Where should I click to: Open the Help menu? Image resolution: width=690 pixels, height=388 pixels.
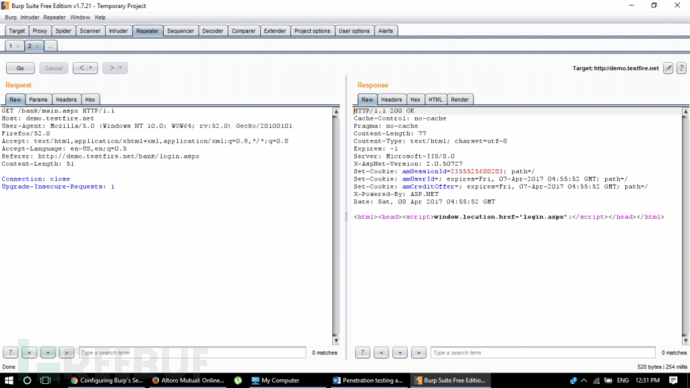100,17
